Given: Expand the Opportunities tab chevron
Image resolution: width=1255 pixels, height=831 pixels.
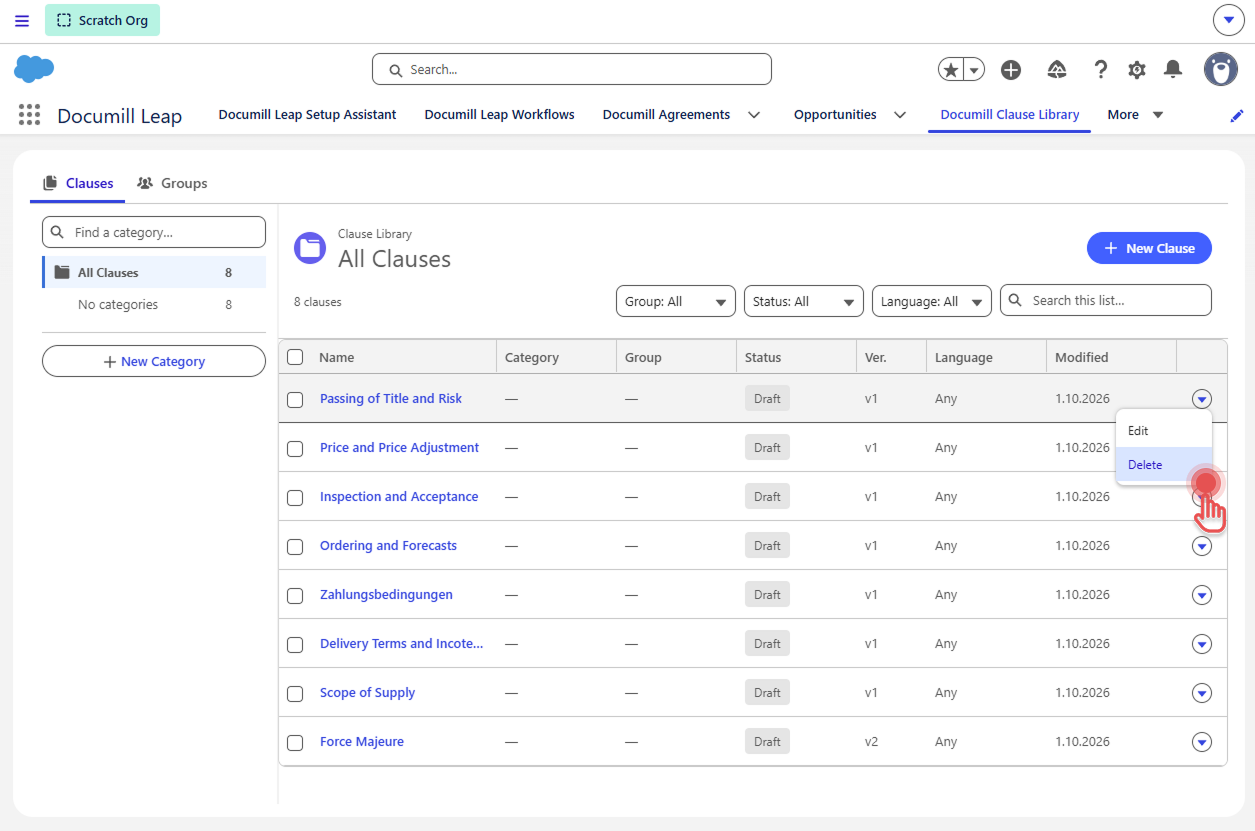Looking at the screenshot, I should click(900, 115).
